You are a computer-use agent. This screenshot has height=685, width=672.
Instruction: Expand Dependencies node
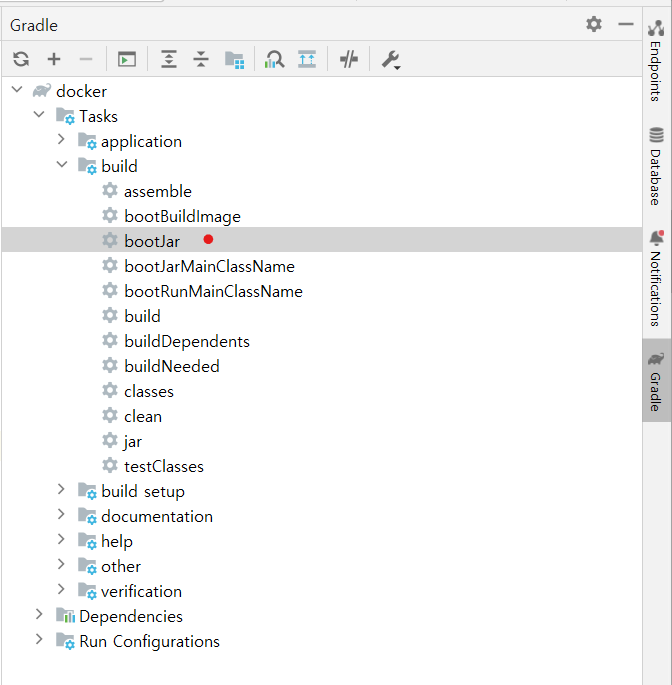tap(39, 614)
